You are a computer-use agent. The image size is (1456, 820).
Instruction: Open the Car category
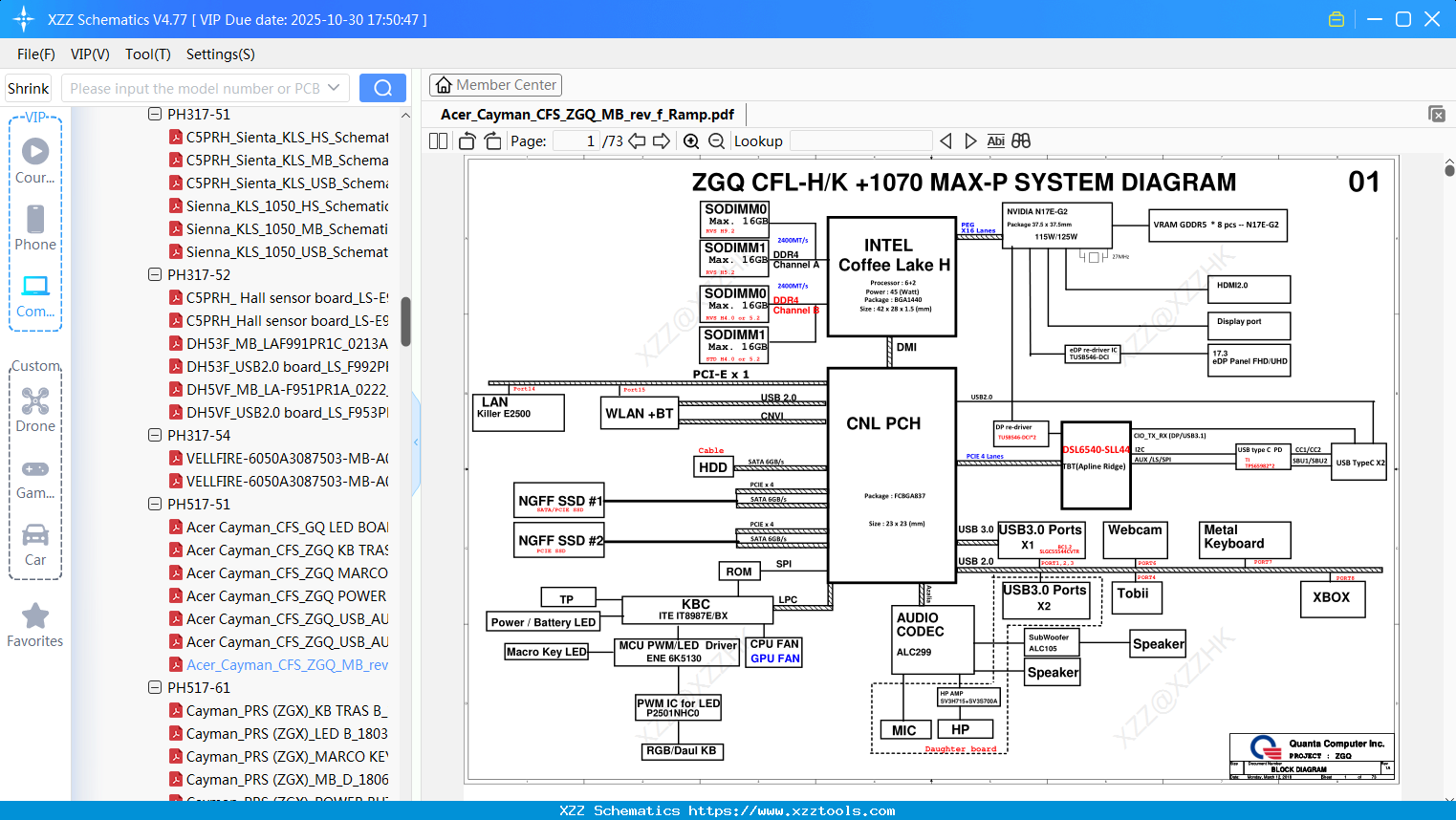point(35,544)
